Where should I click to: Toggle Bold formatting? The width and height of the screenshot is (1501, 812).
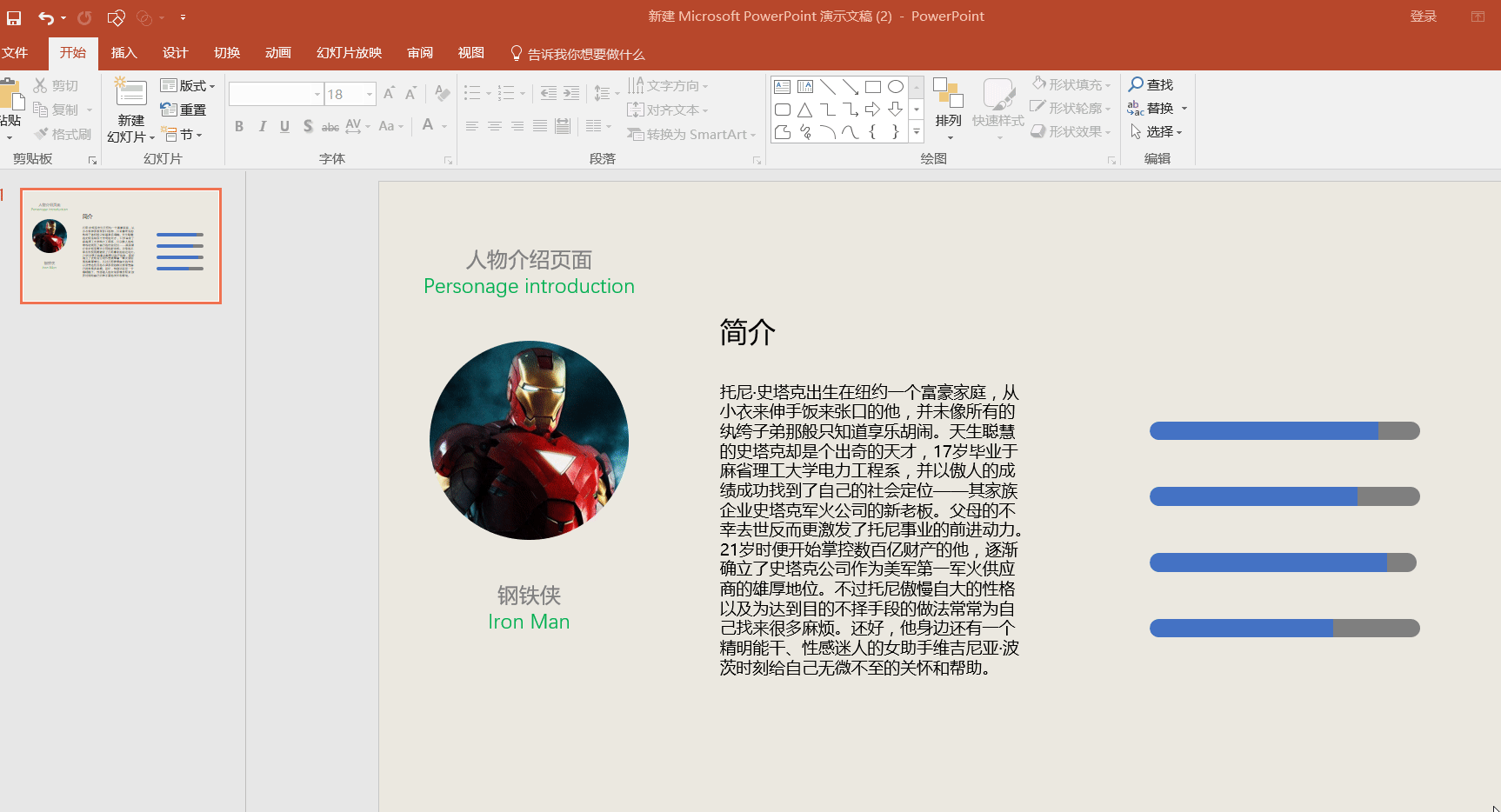pos(239,126)
